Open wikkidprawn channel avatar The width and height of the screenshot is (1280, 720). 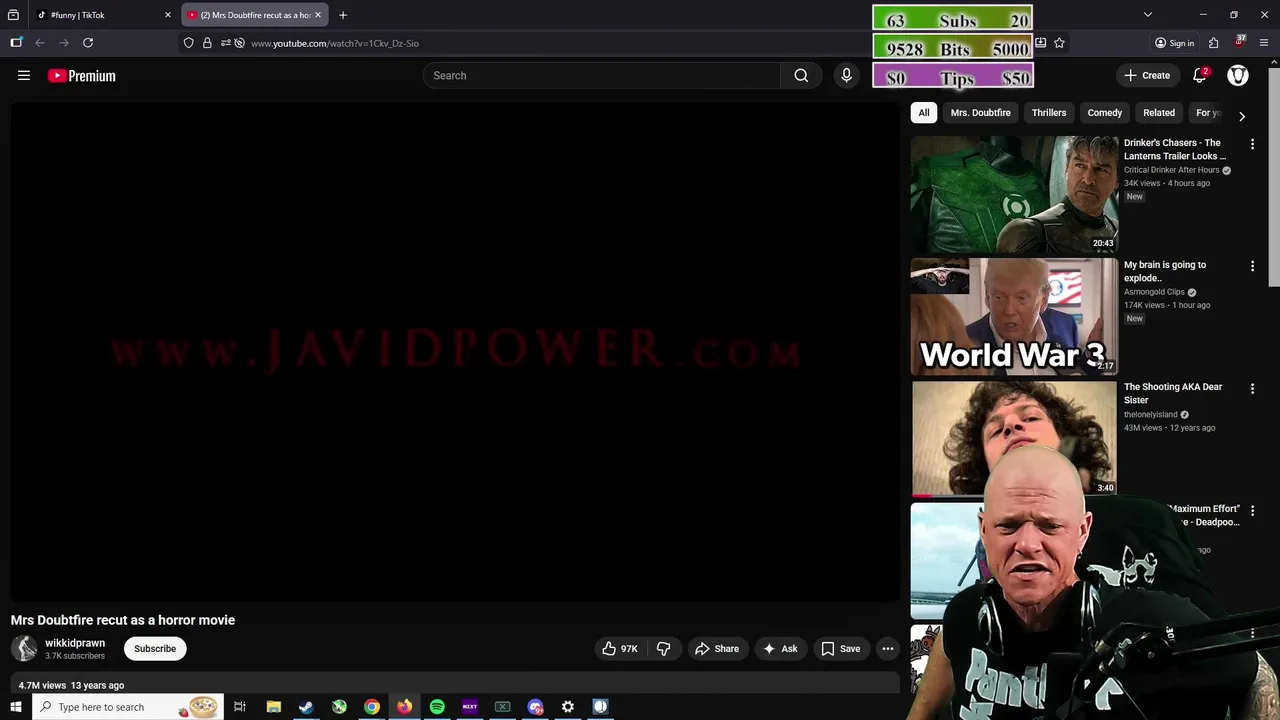point(24,648)
